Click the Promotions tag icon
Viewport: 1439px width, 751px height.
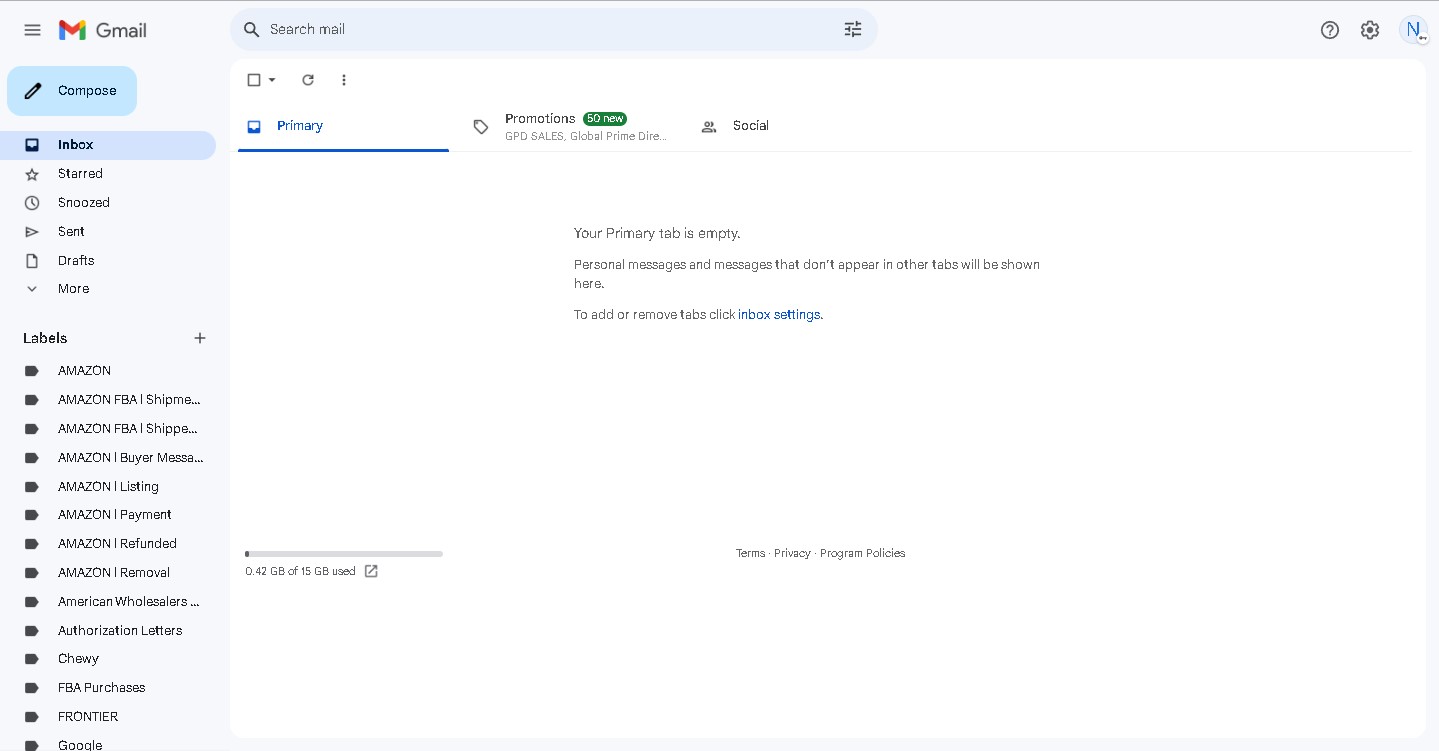pyautogui.click(x=481, y=127)
